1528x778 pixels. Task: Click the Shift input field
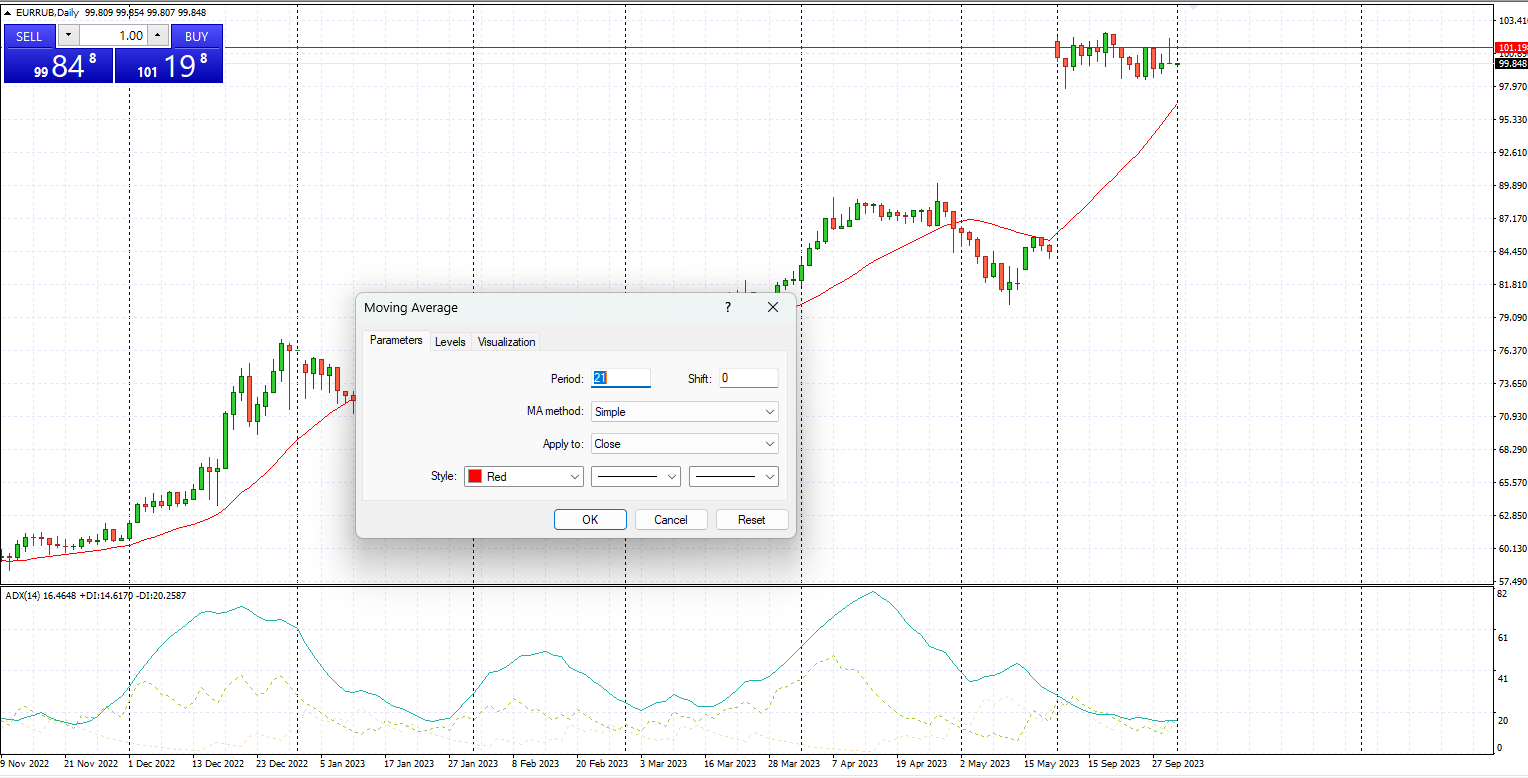pos(748,378)
